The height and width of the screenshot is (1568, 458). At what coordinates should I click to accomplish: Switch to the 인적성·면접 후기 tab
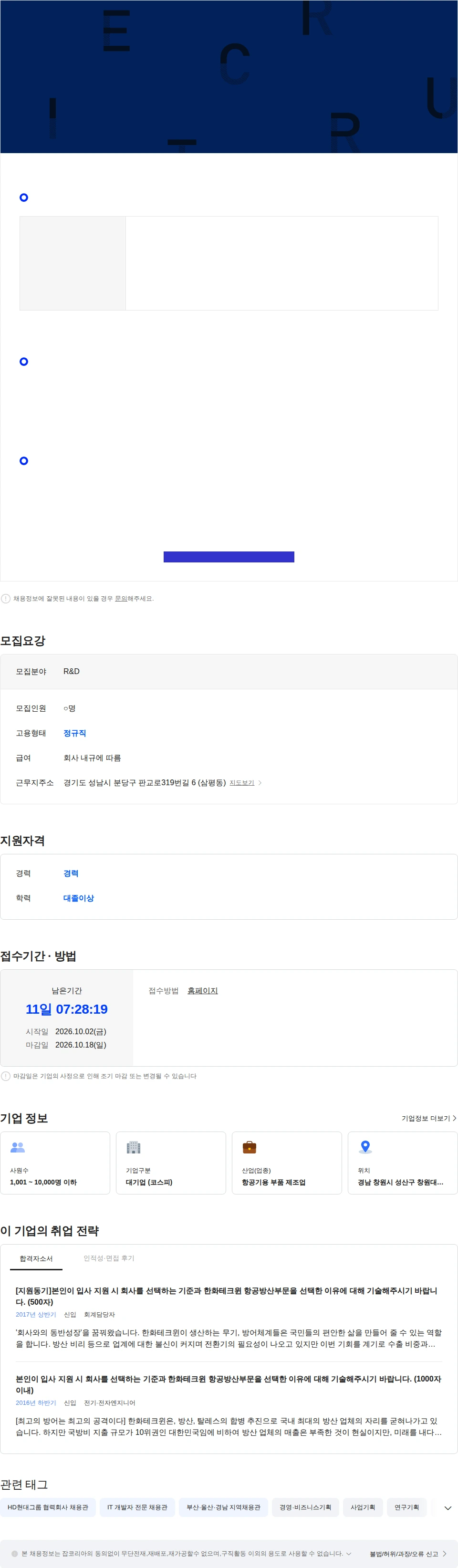point(109,1257)
